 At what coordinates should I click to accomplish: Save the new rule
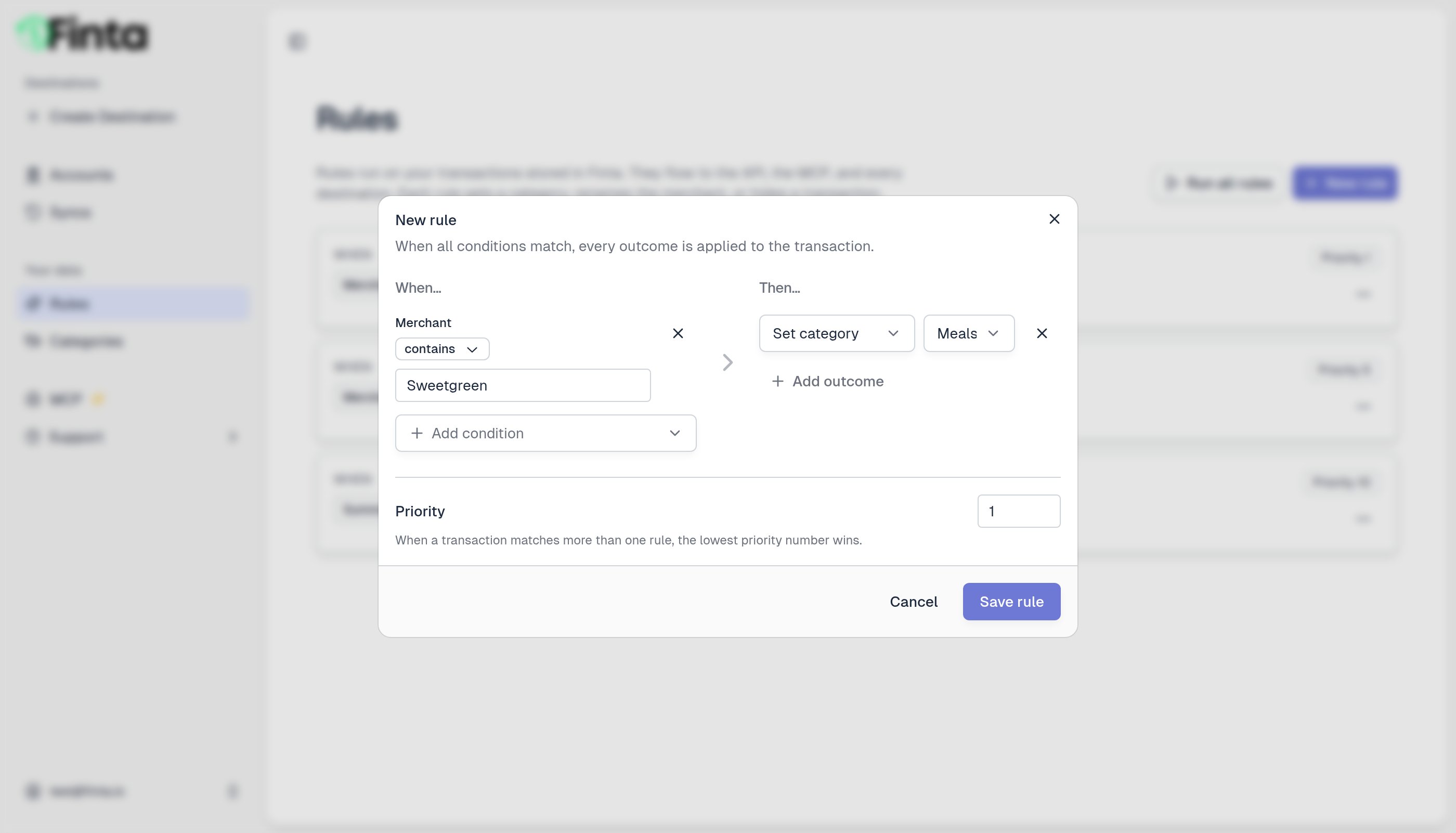click(1011, 601)
